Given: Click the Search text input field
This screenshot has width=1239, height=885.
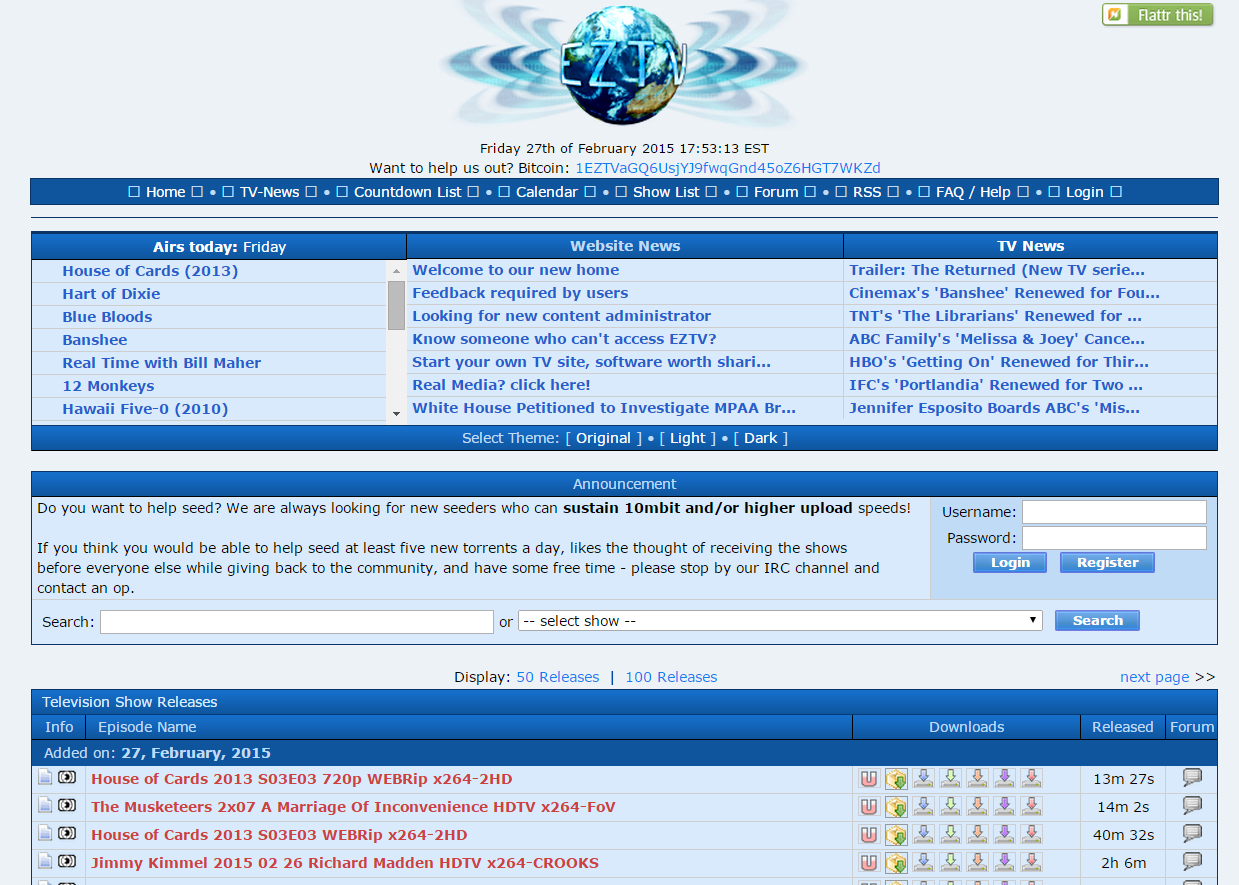Looking at the screenshot, I should pyautogui.click(x=297, y=622).
